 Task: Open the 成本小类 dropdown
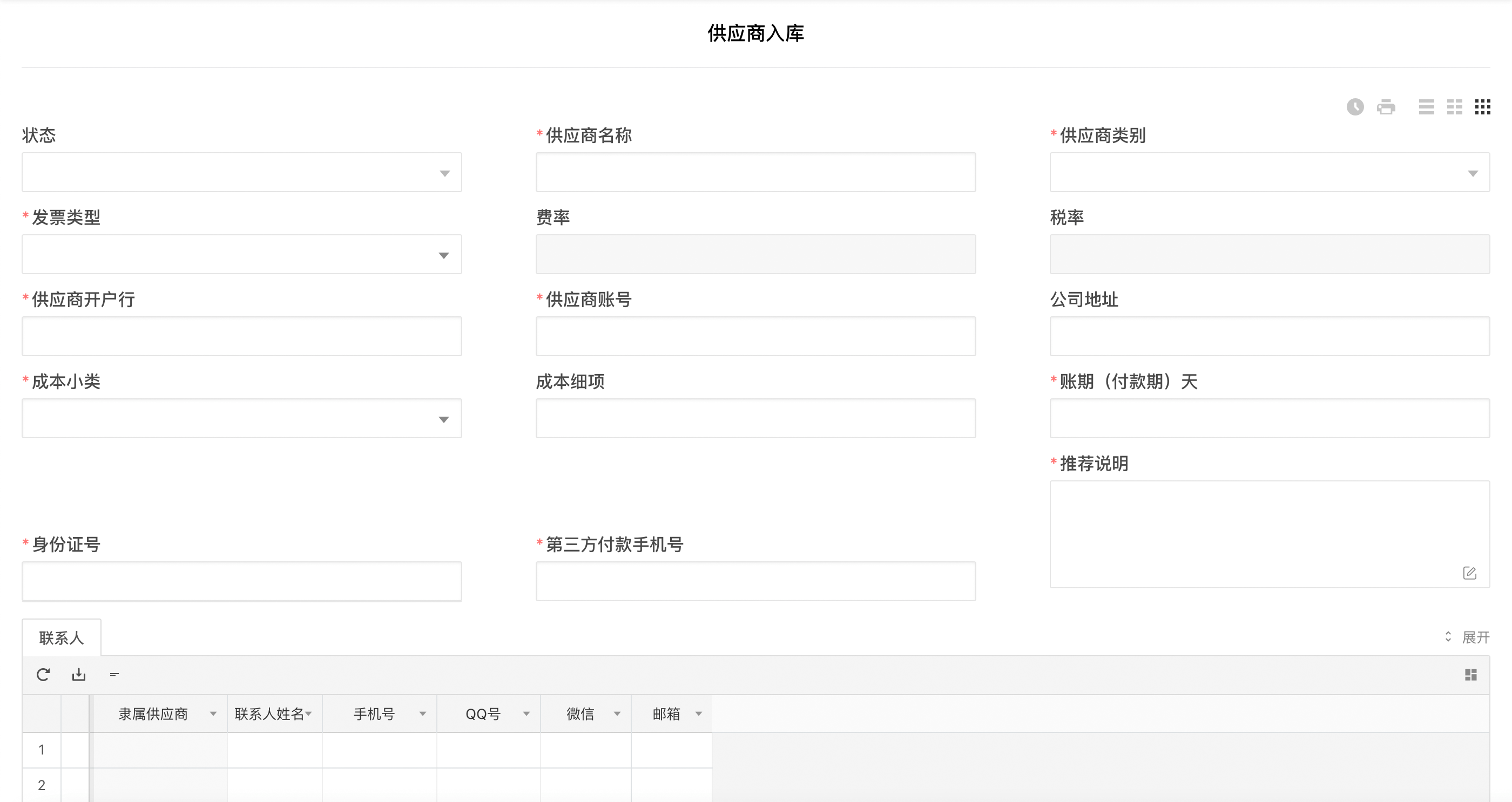242,418
